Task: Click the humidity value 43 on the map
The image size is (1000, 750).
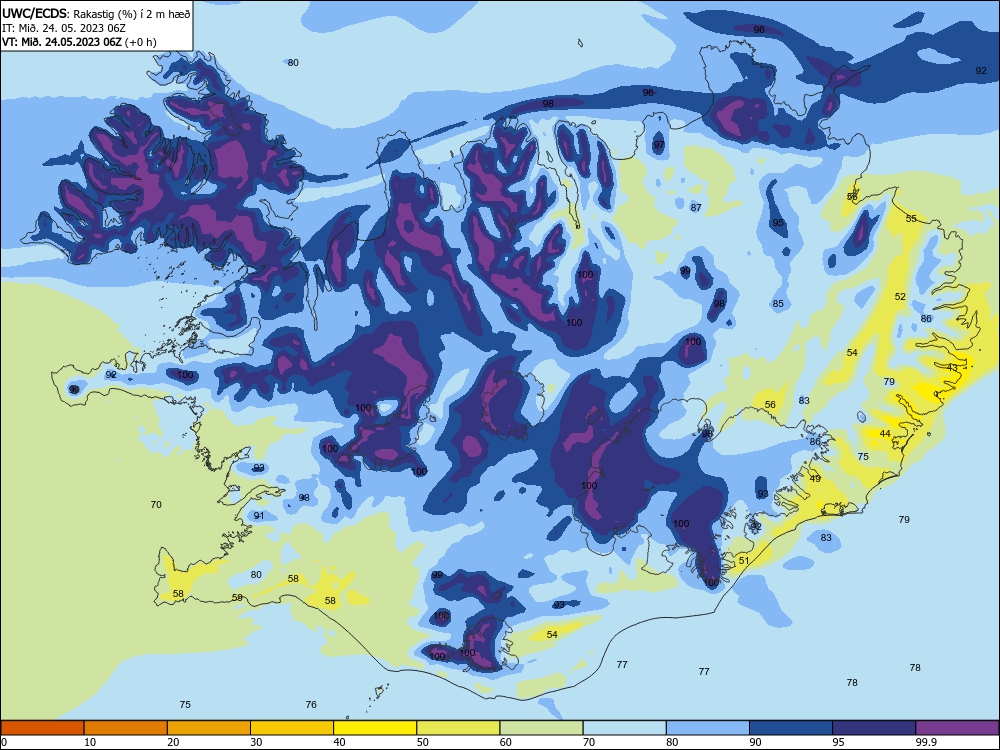Action: pos(952,368)
